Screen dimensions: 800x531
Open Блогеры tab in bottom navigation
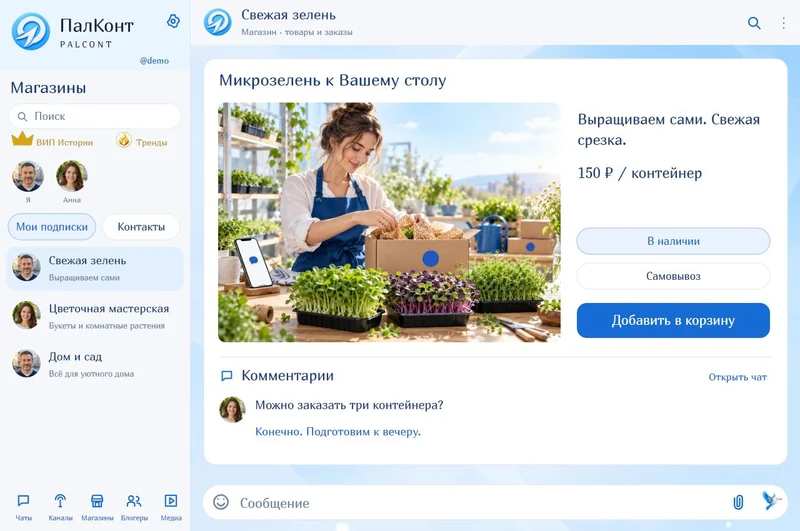tap(134, 507)
